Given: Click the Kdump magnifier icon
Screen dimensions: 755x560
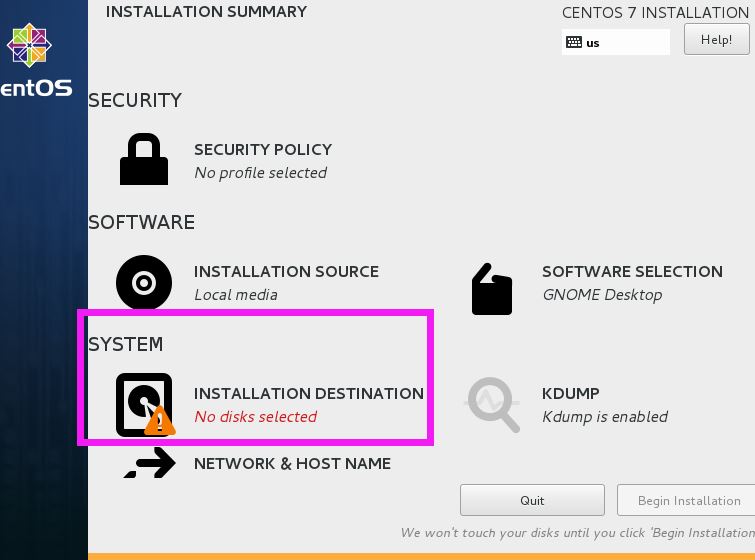Looking at the screenshot, I should click(x=492, y=404).
